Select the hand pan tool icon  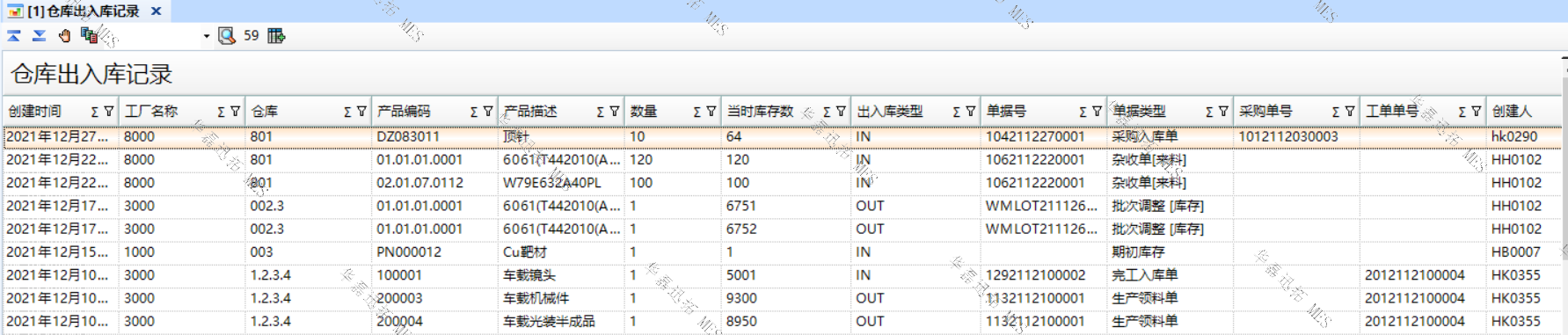[x=64, y=35]
